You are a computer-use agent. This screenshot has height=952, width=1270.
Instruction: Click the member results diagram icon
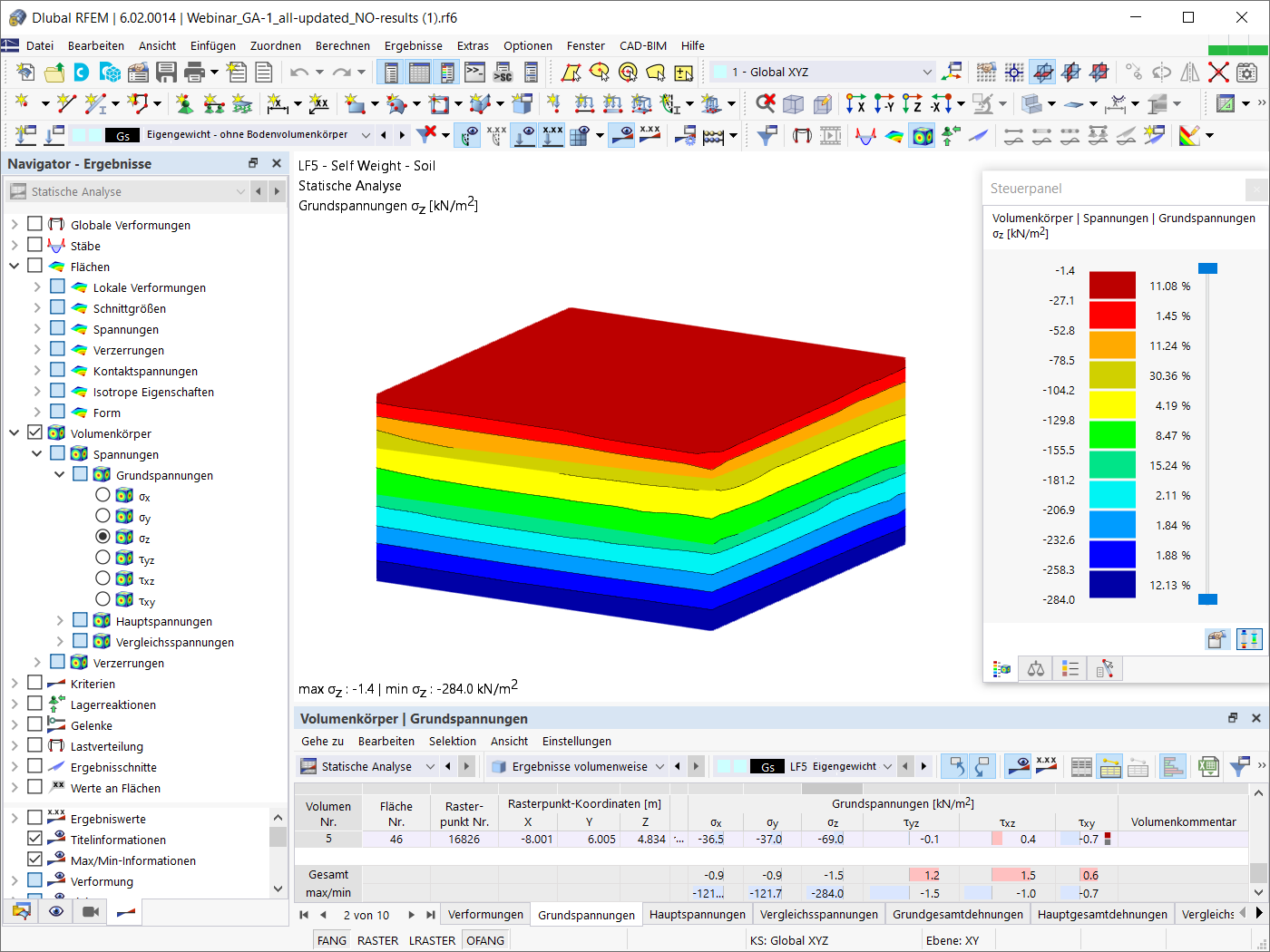coord(866,136)
